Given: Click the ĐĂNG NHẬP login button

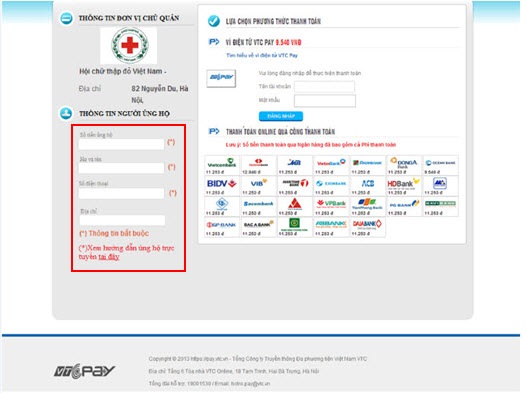Looking at the screenshot, I should [281, 116].
